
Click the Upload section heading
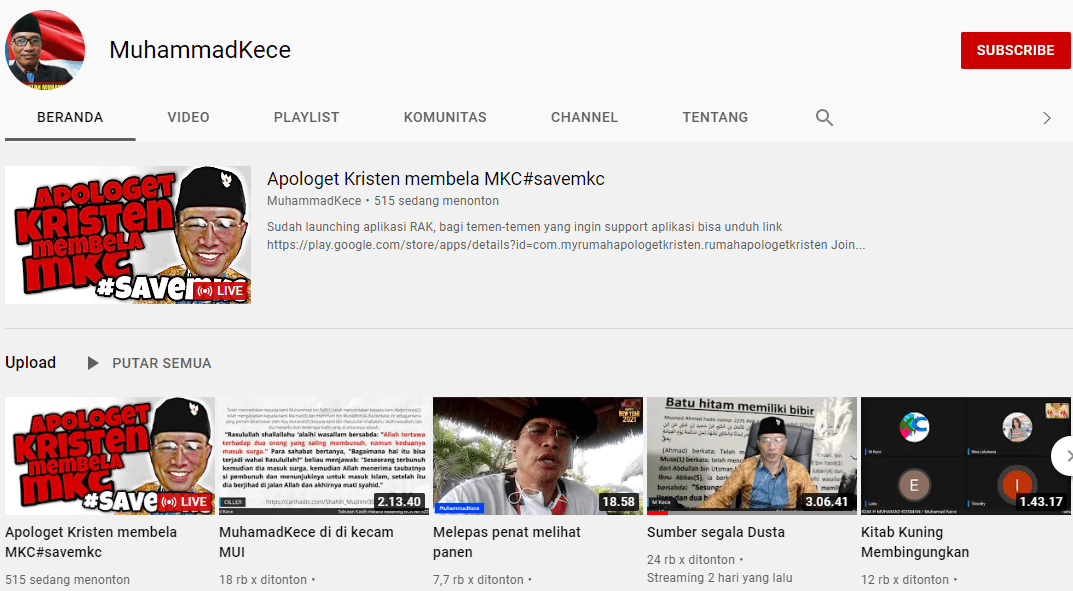31,363
